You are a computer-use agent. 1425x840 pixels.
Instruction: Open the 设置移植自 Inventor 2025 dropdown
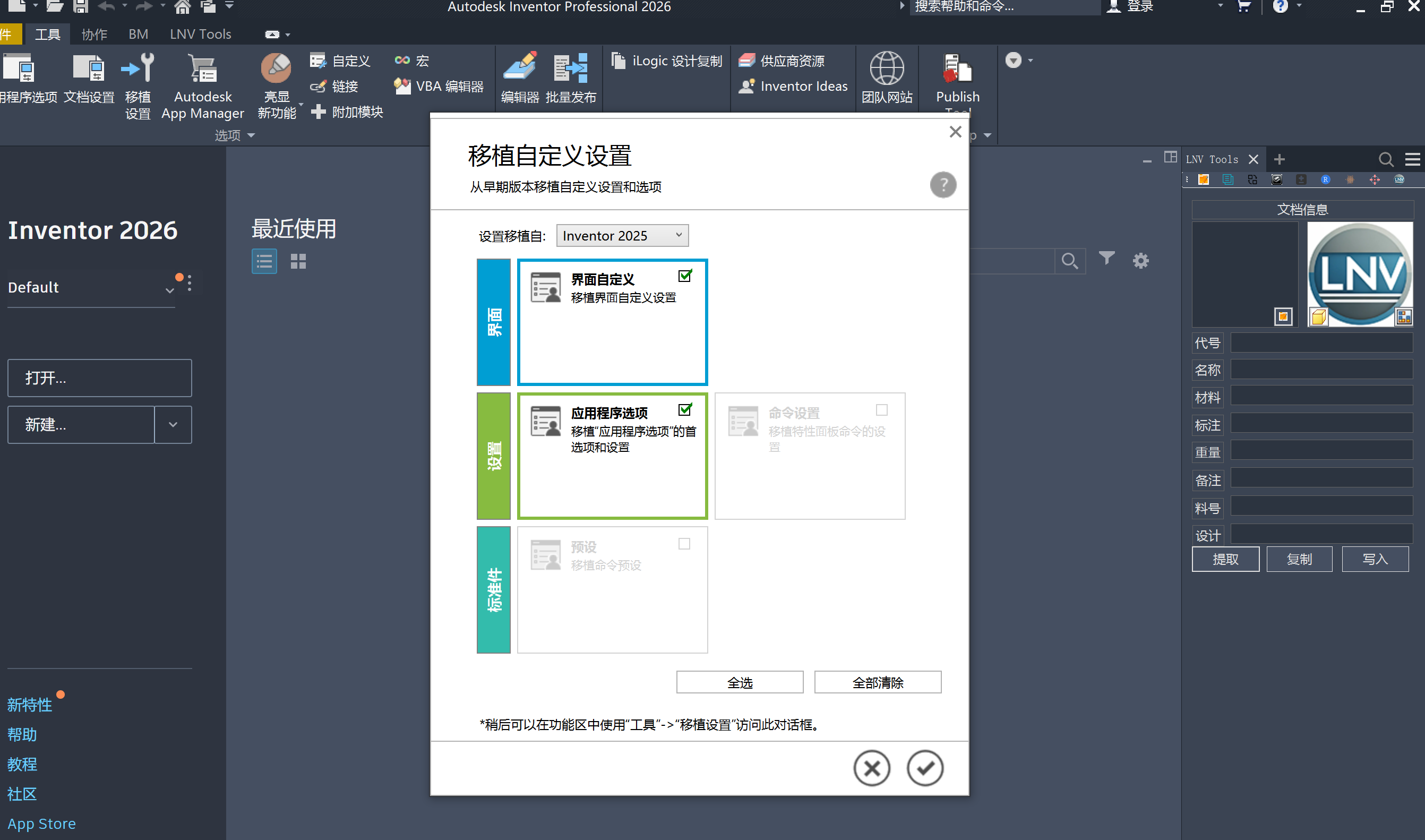tap(623, 235)
